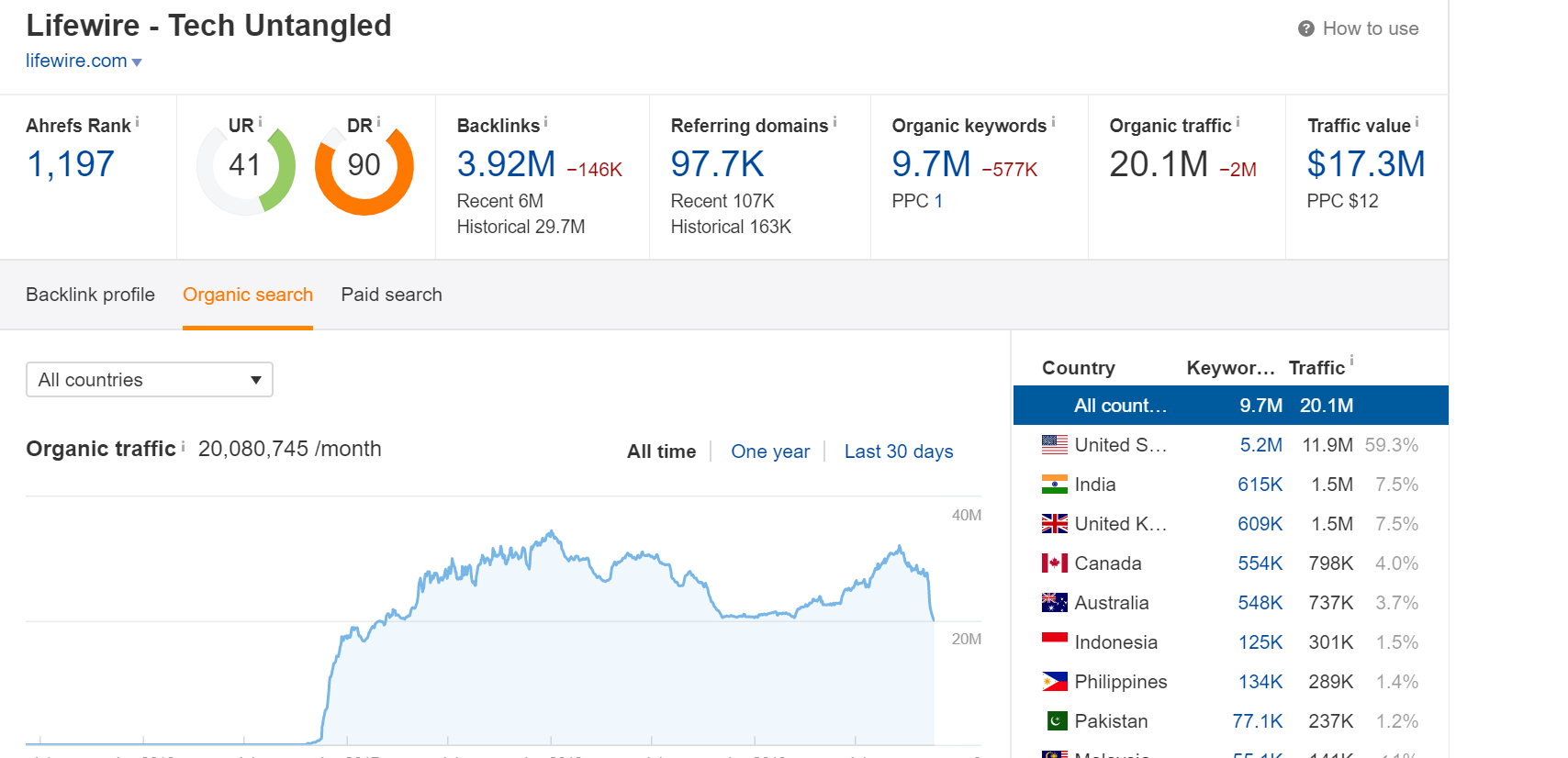Click the 20.1M organic traffic value

coord(1159,164)
